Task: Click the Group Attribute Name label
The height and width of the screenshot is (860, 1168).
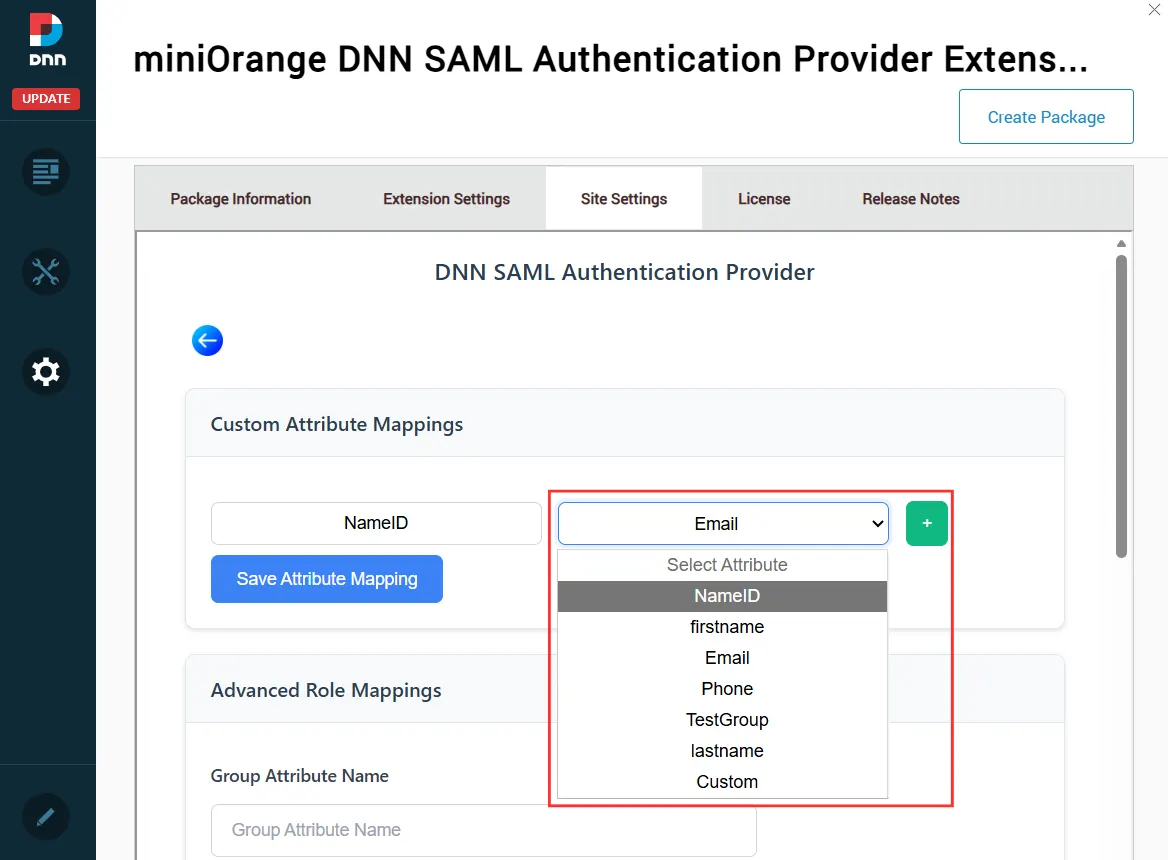Action: pyautogui.click(x=299, y=776)
